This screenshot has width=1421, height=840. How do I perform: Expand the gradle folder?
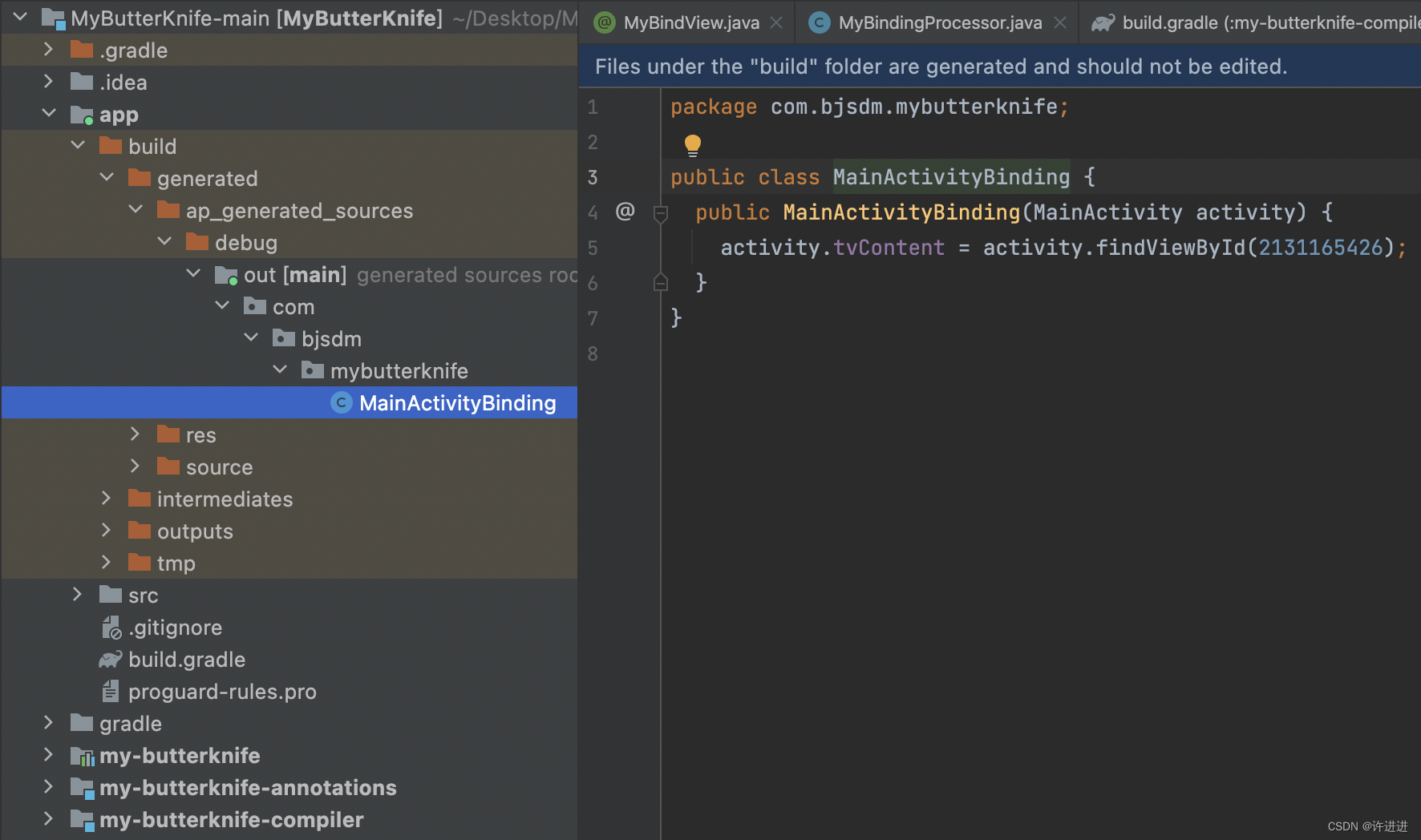point(48,722)
